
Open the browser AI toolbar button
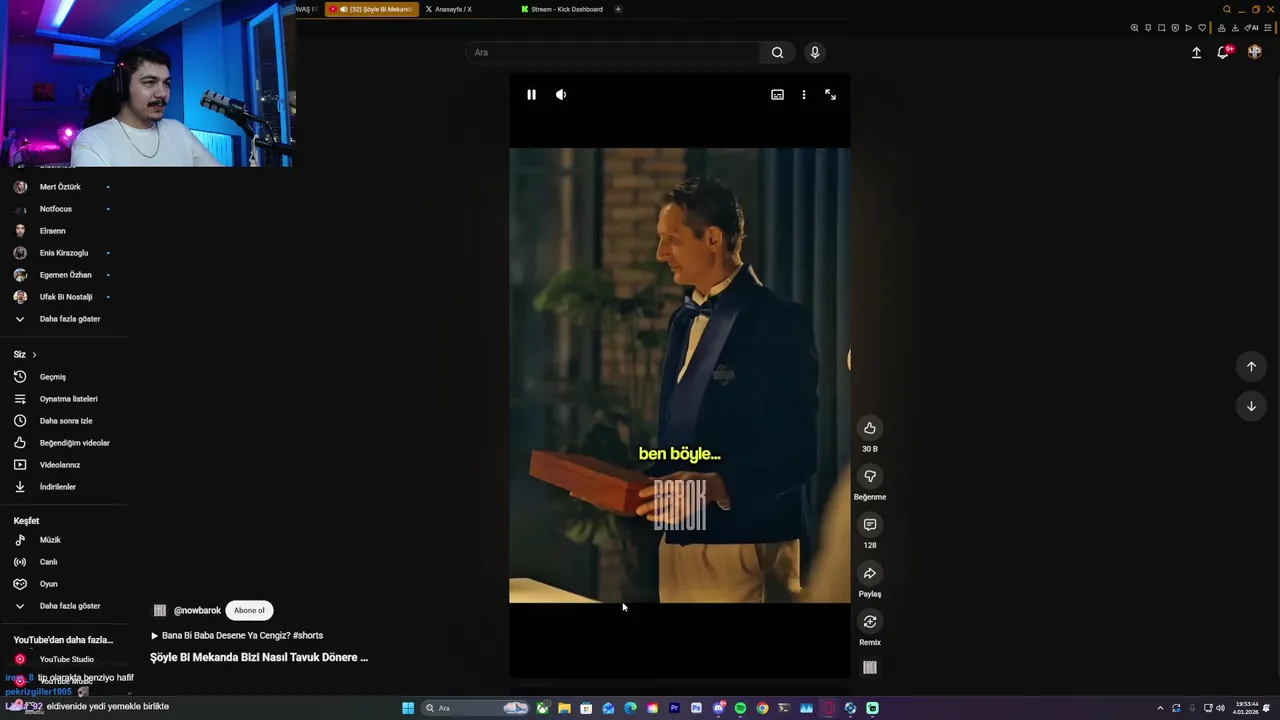tap(1251, 28)
